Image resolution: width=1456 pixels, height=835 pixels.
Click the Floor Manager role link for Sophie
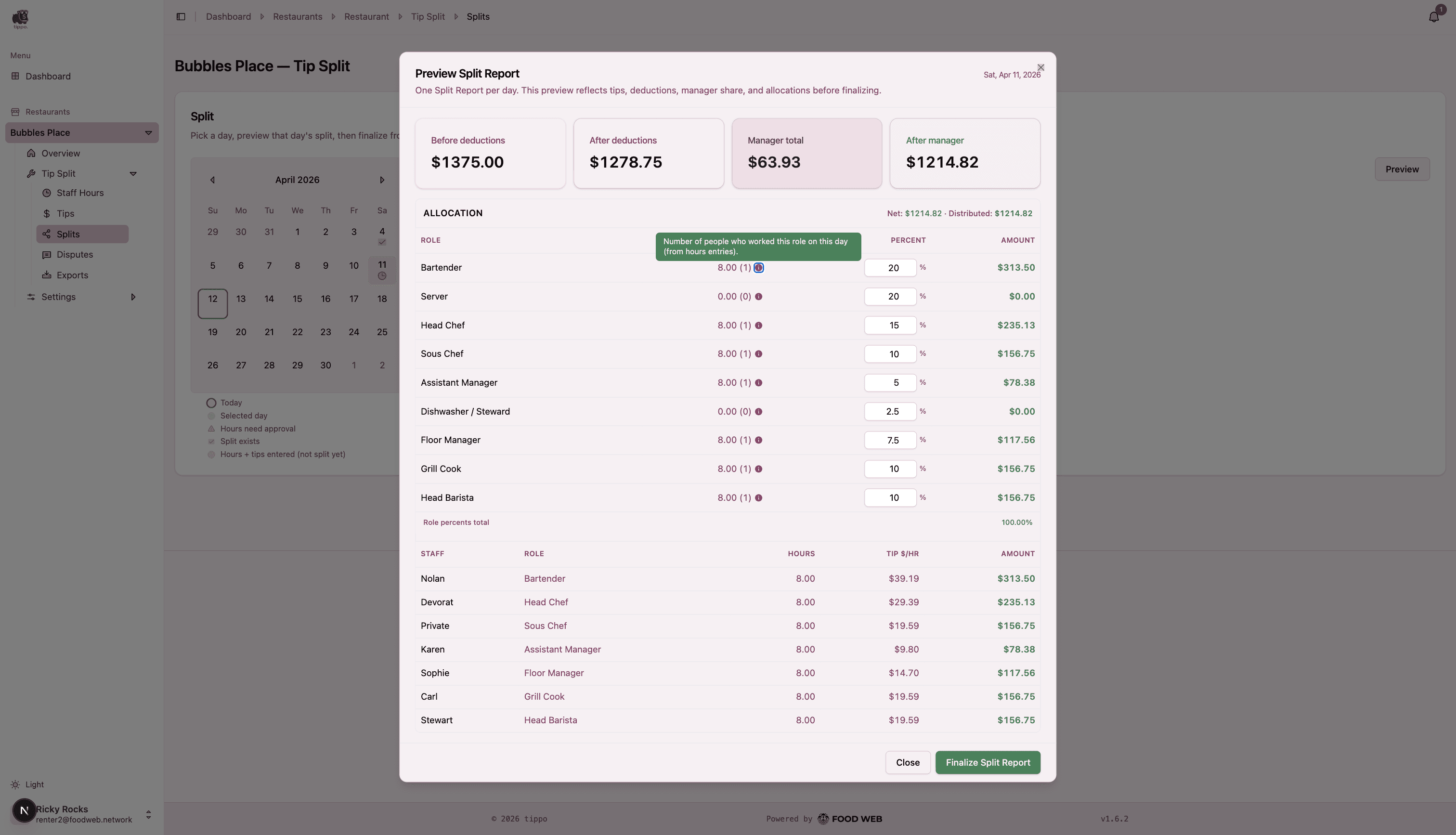tap(554, 673)
